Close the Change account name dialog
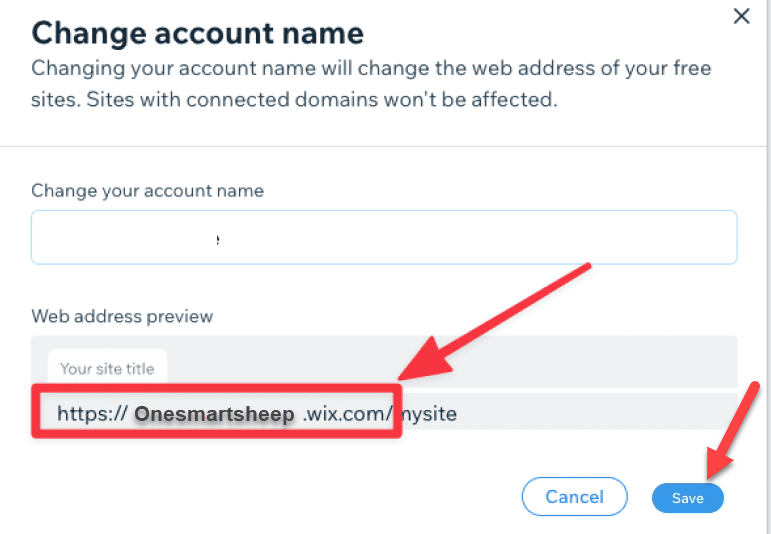This screenshot has width=771, height=534. (x=741, y=16)
